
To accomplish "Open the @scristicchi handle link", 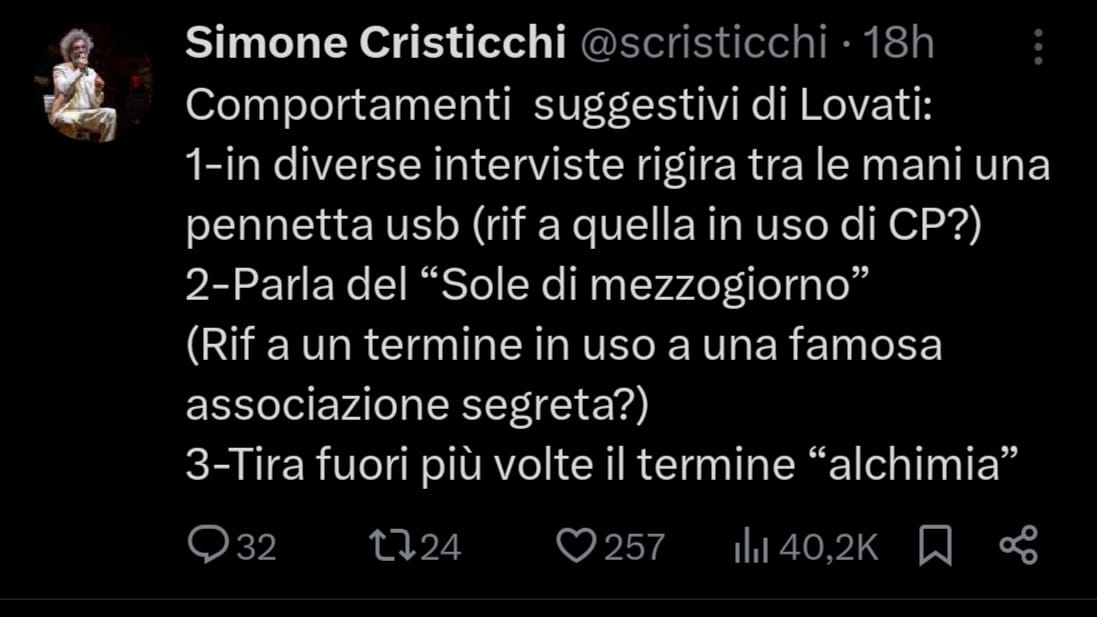I will click(x=704, y=44).
